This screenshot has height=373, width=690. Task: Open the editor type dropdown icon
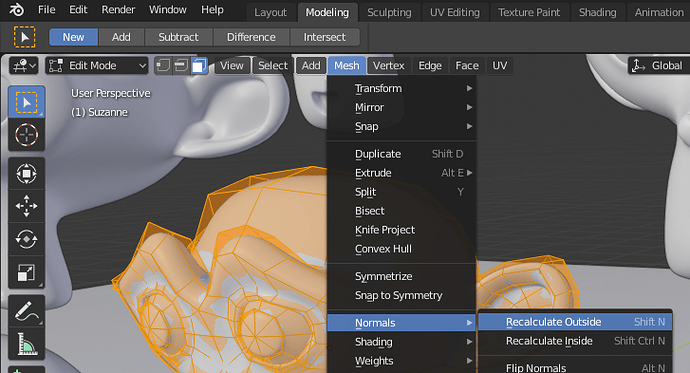24,66
